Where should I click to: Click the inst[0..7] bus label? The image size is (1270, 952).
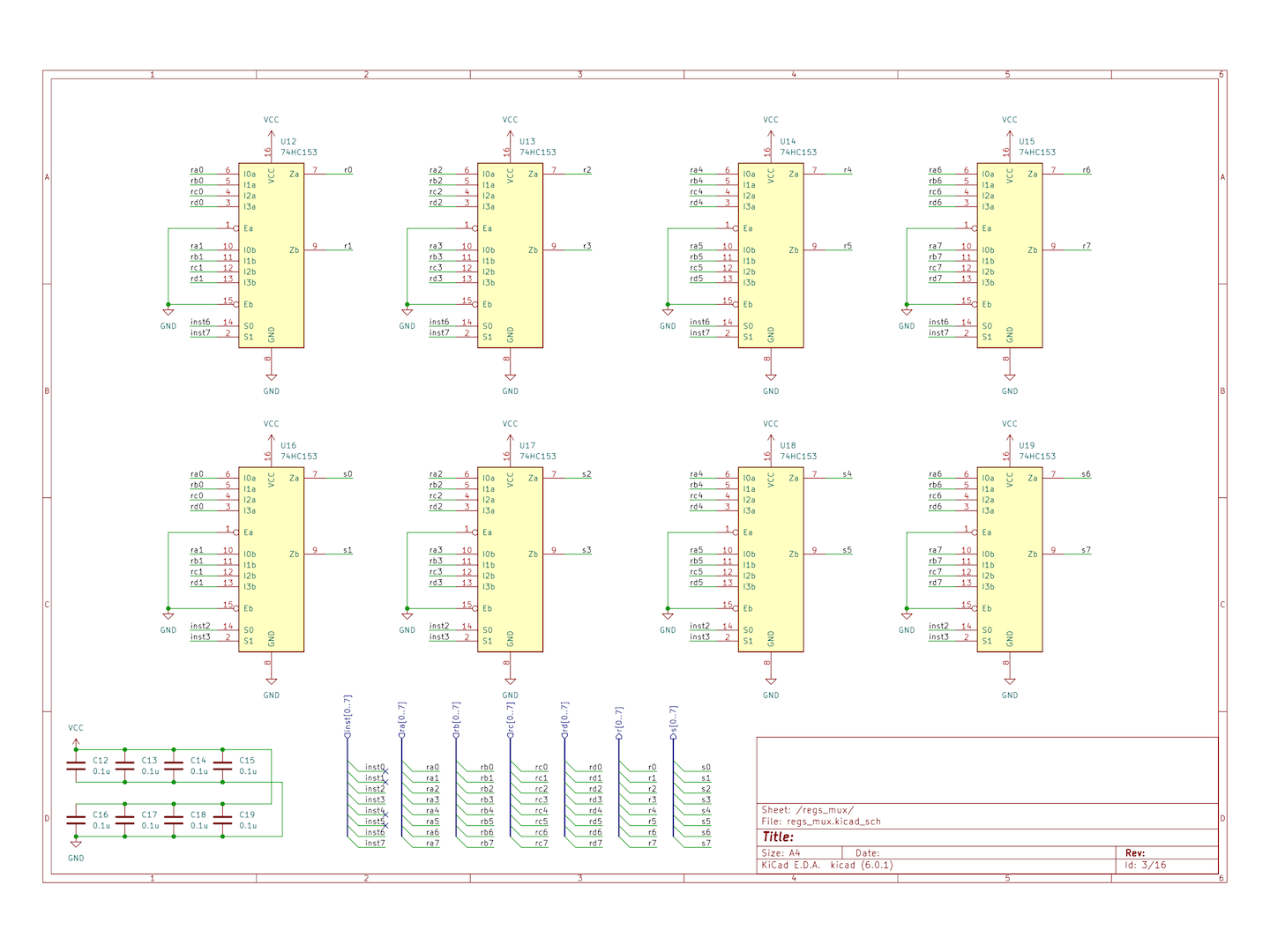(347, 716)
